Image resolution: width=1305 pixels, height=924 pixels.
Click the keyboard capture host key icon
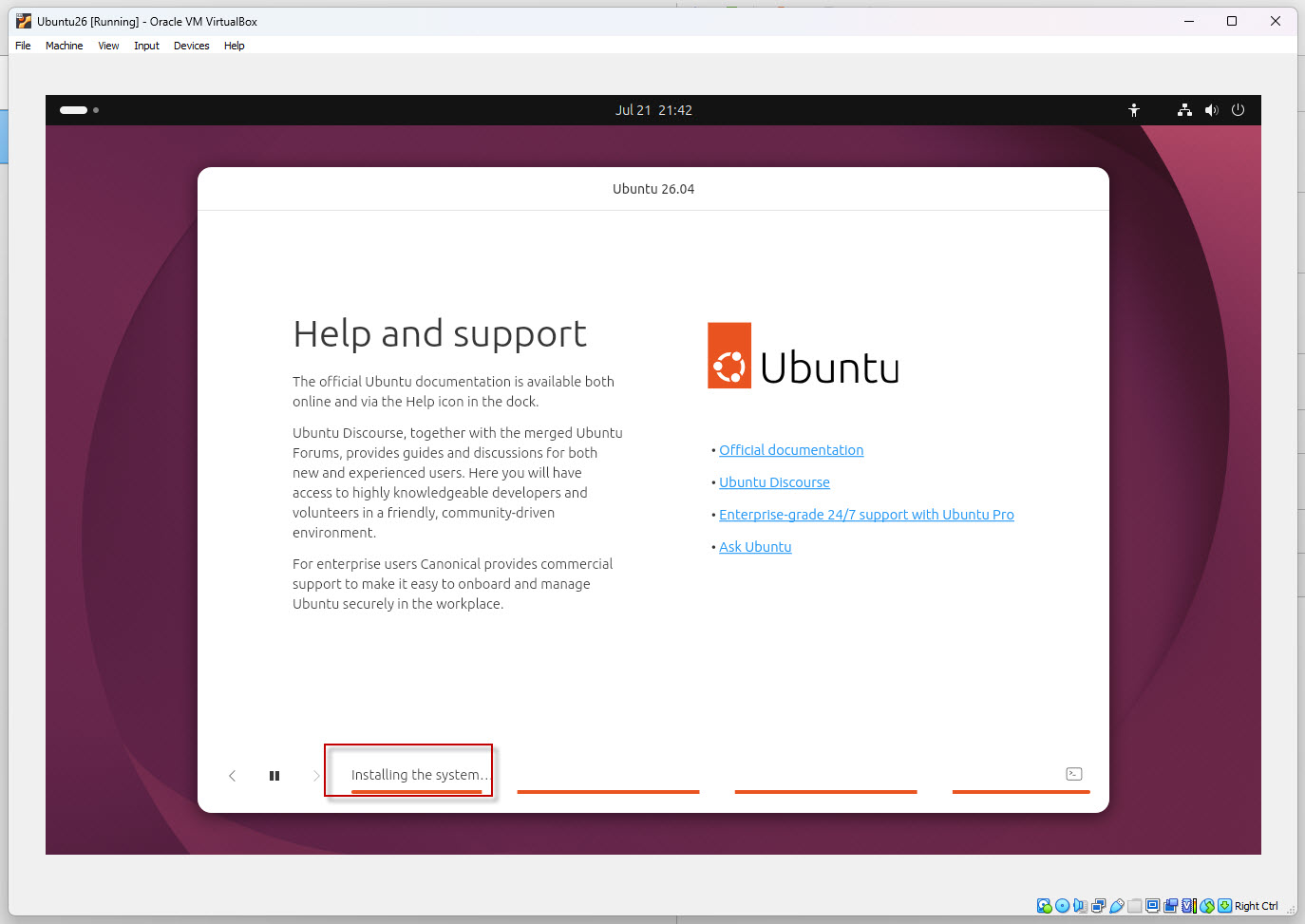pyautogui.click(x=1224, y=906)
